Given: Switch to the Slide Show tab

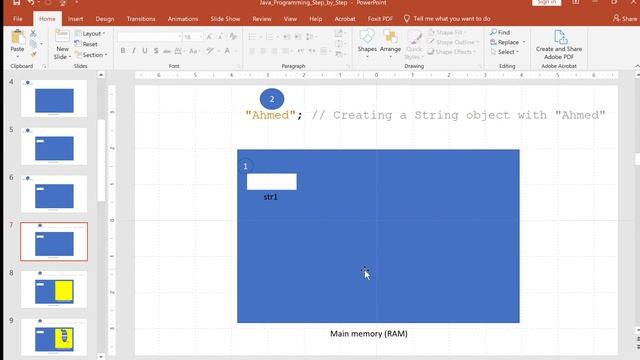Looking at the screenshot, I should pyautogui.click(x=225, y=19).
